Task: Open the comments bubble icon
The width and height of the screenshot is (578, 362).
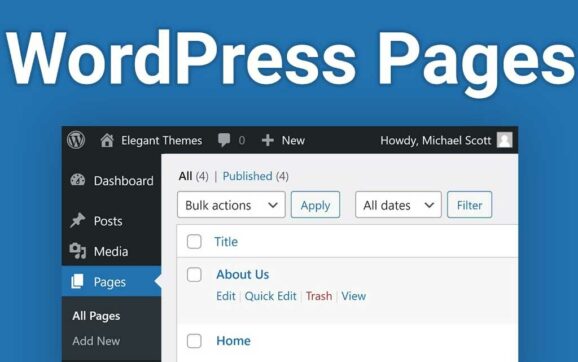Action: point(224,140)
